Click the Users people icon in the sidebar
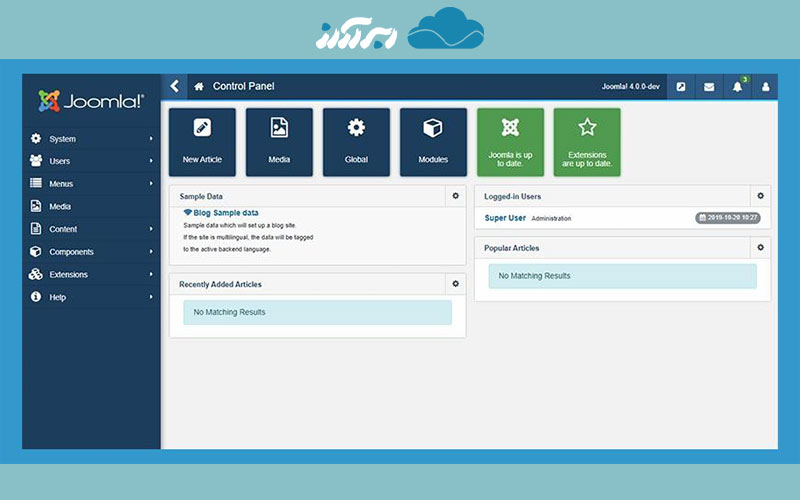 pyautogui.click(x=36, y=161)
